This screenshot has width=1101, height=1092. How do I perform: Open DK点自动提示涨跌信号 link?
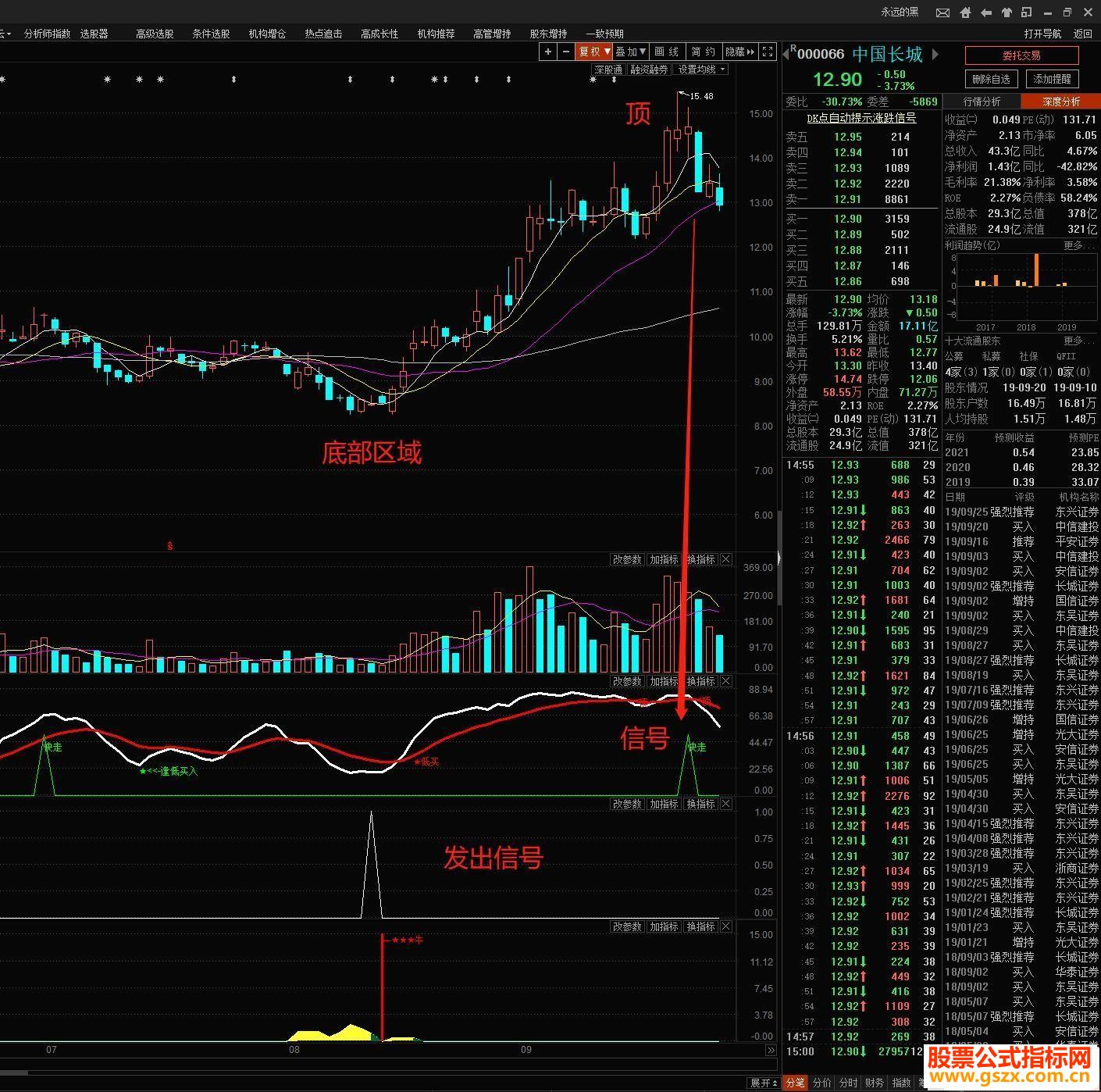[861, 118]
